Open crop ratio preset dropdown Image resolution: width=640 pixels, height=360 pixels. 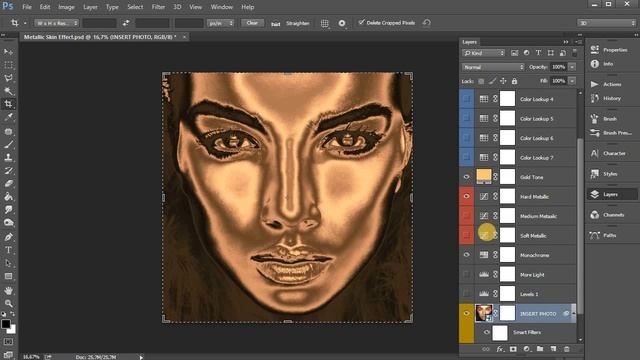pos(56,23)
